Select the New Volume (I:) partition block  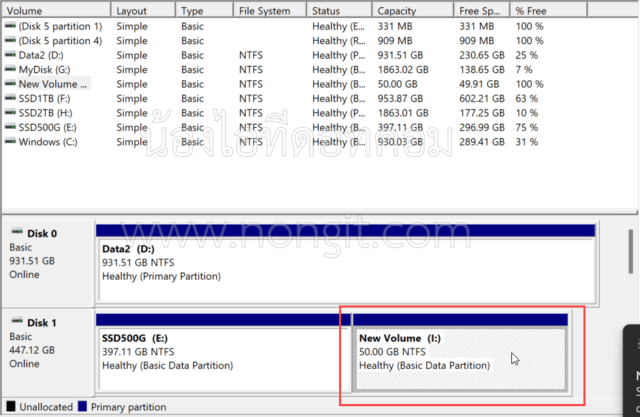click(x=460, y=353)
